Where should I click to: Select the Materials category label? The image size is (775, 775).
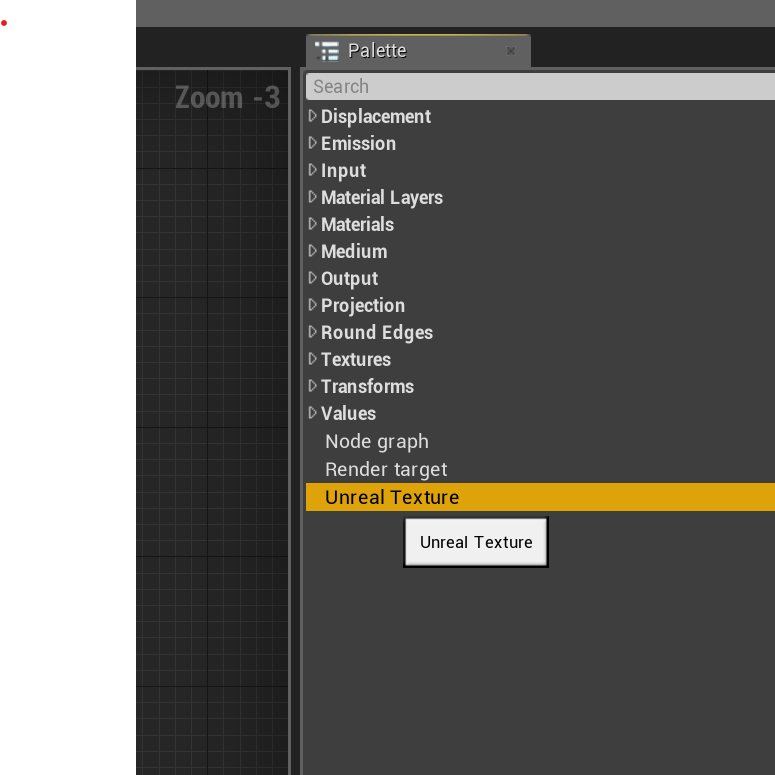pyautogui.click(x=357, y=224)
